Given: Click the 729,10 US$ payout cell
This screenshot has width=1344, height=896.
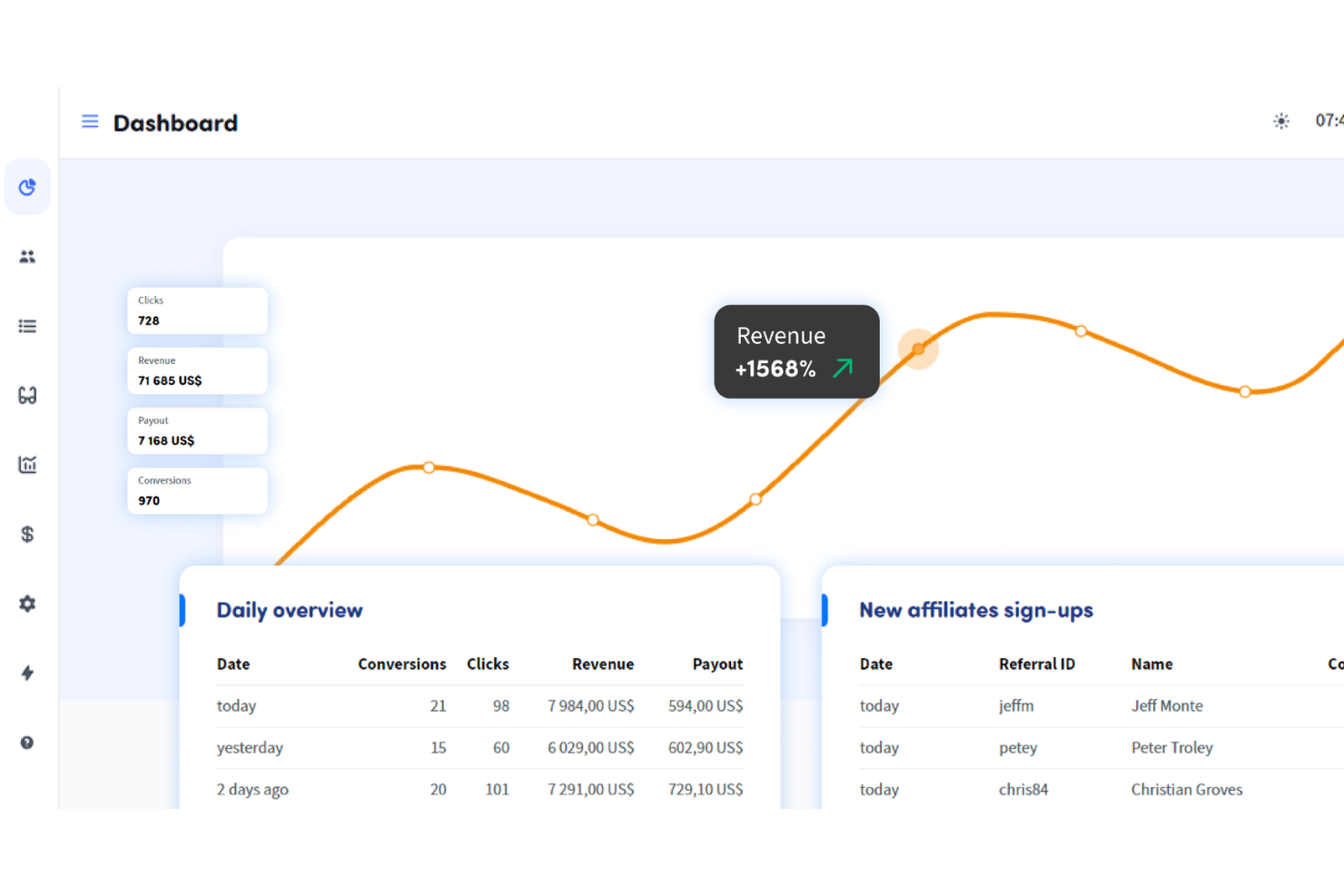Looking at the screenshot, I should pyautogui.click(x=706, y=789).
